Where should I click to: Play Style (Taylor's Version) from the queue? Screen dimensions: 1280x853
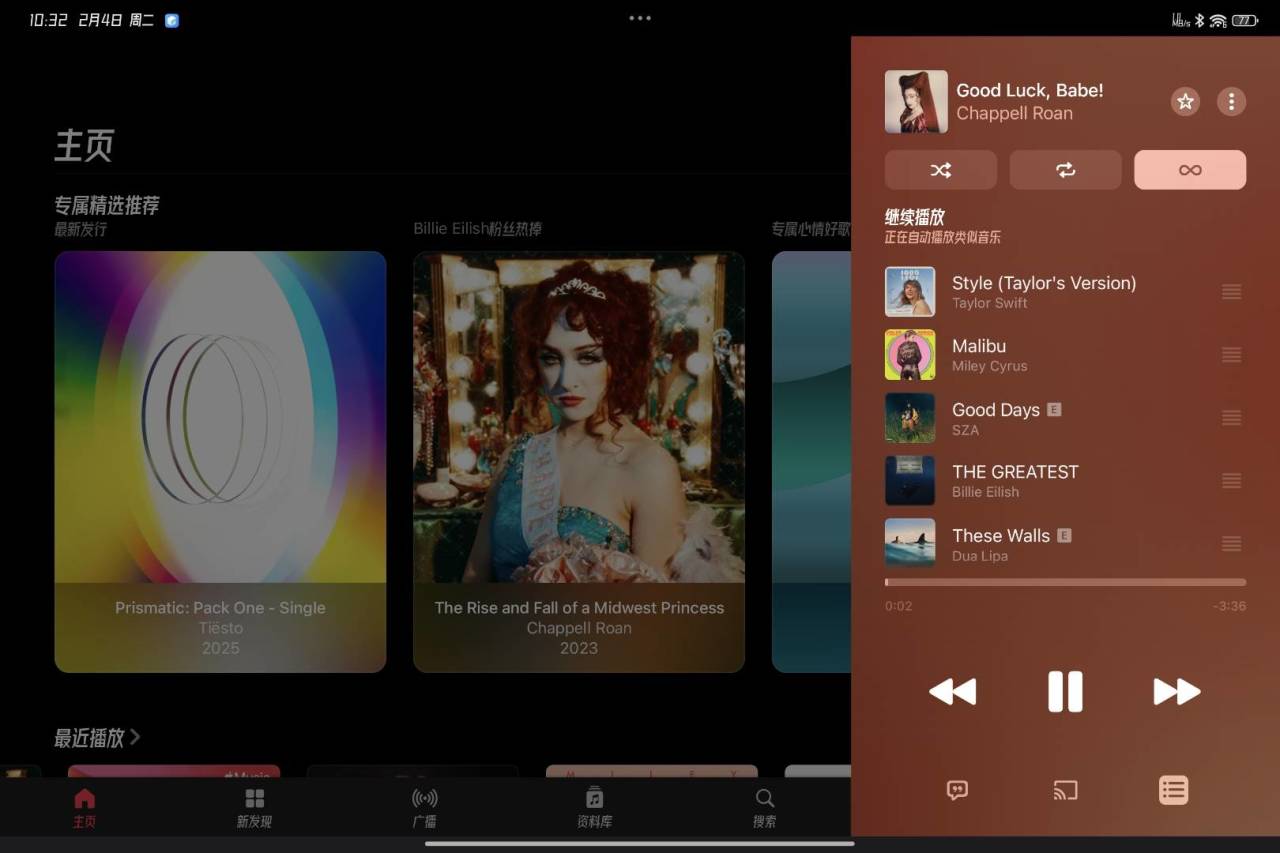(x=1065, y=292)
